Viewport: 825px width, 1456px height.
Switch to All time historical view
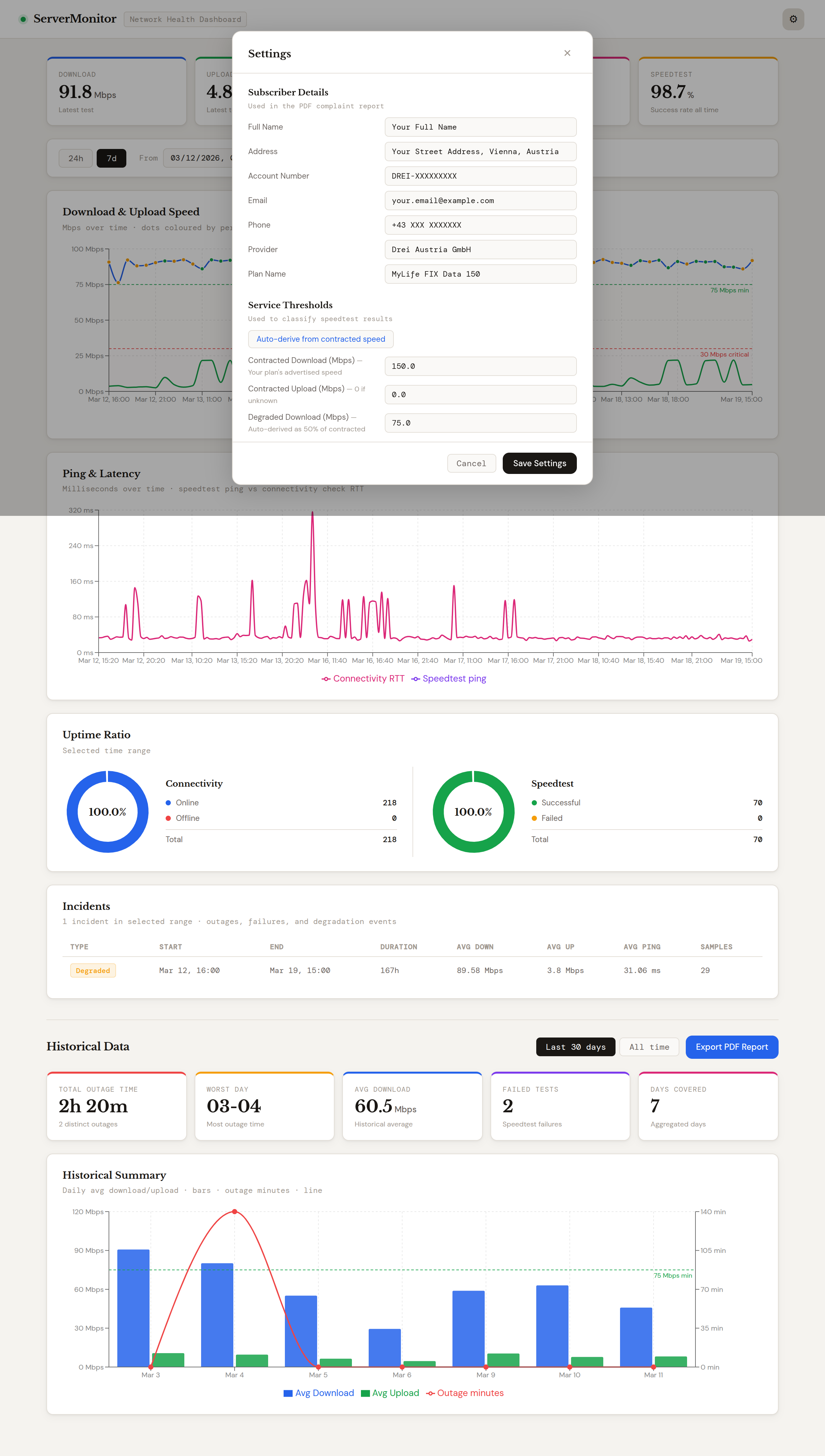[x=649, y=1047]
